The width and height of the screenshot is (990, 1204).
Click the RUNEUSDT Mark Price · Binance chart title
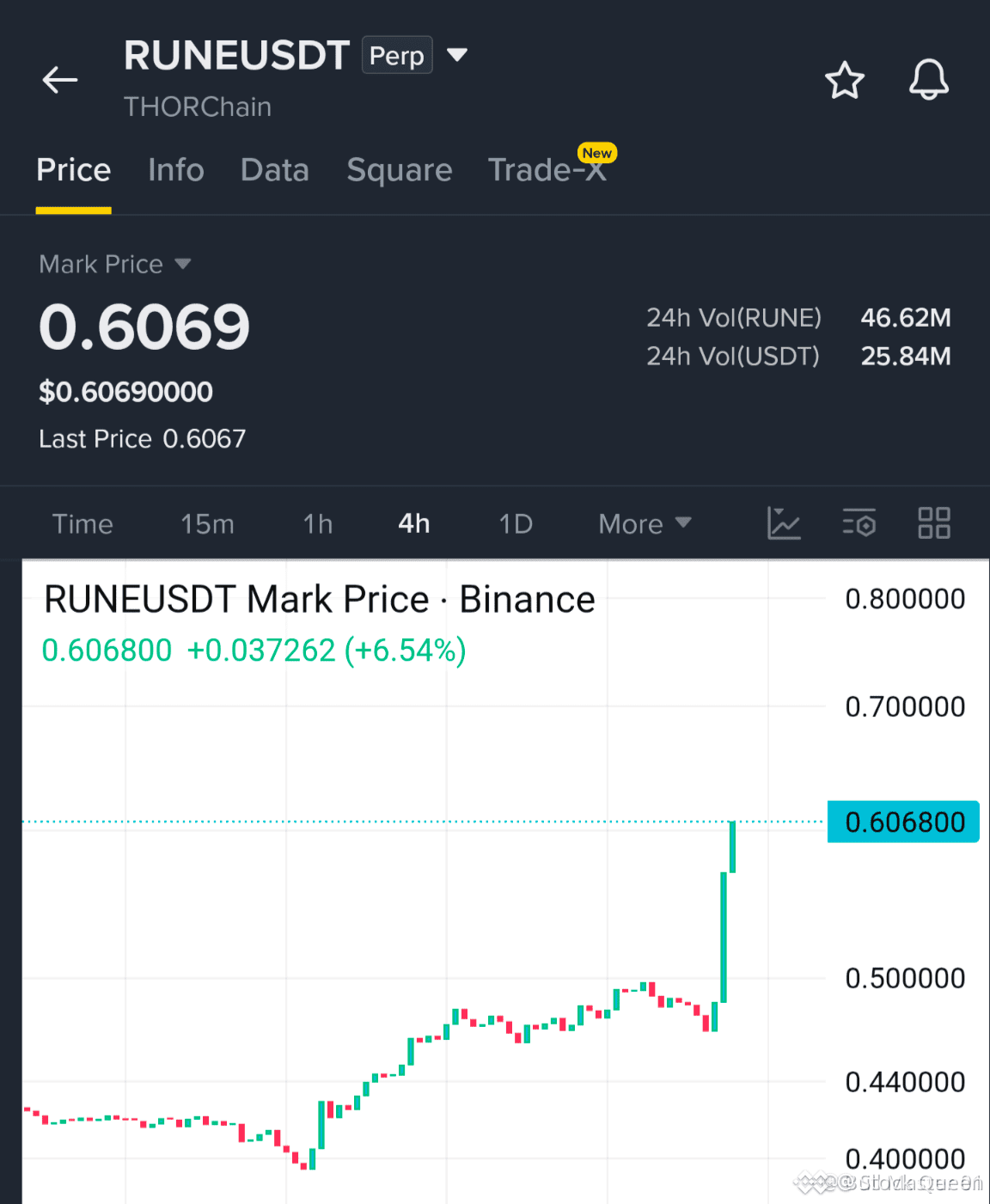click(x=320, y=599)
